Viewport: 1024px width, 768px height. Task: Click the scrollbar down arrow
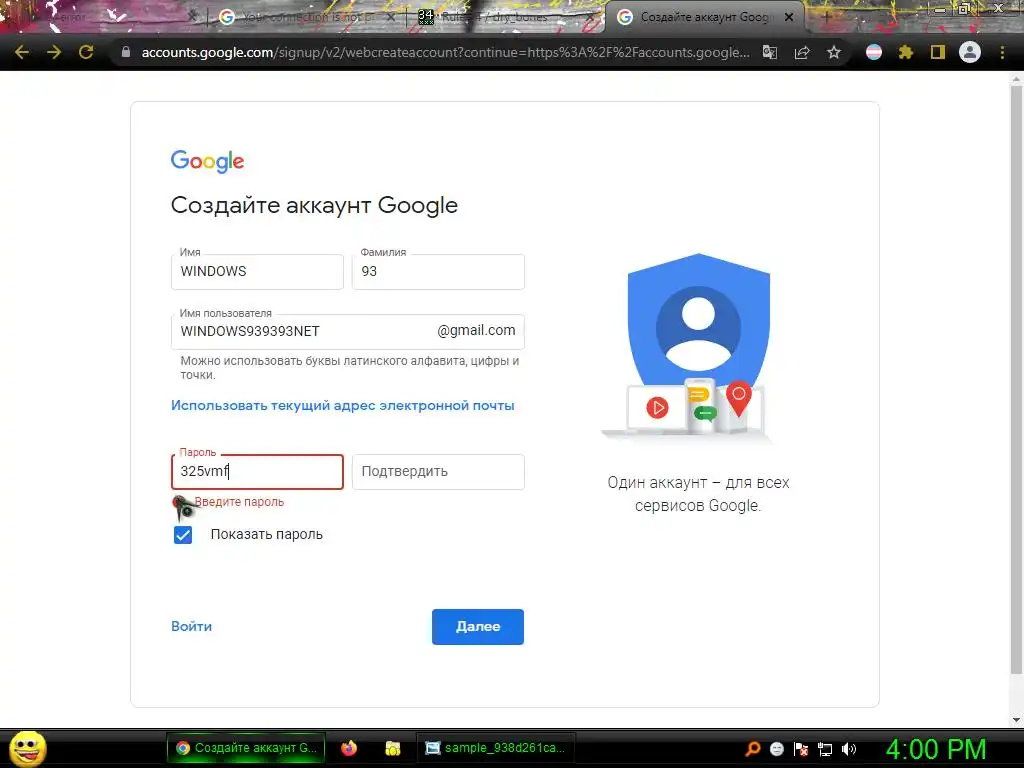coord(1016,720)
